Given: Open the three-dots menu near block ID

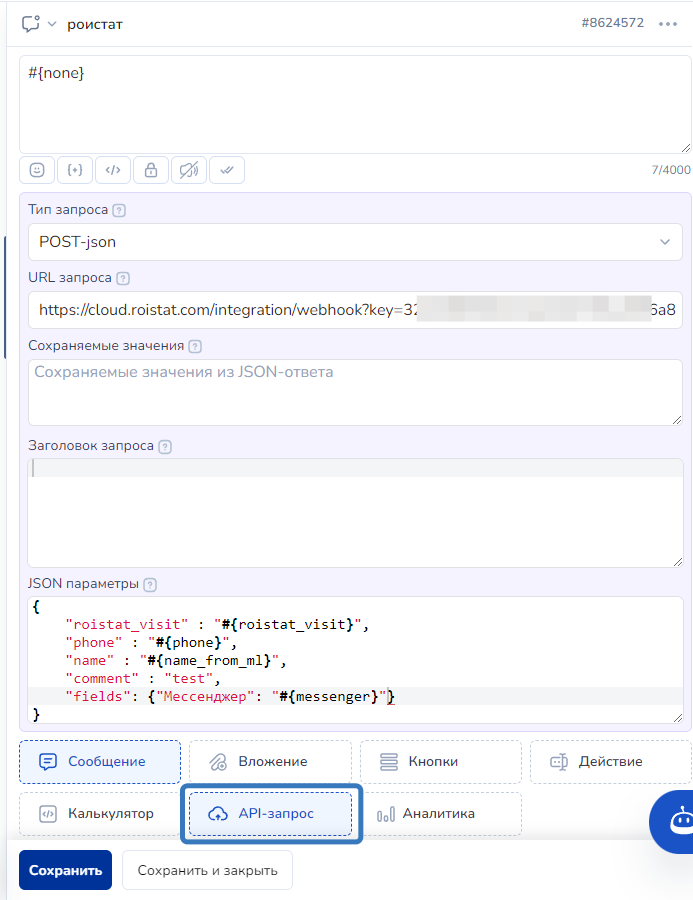Looking at the screenshot, I should pos(668,24).
